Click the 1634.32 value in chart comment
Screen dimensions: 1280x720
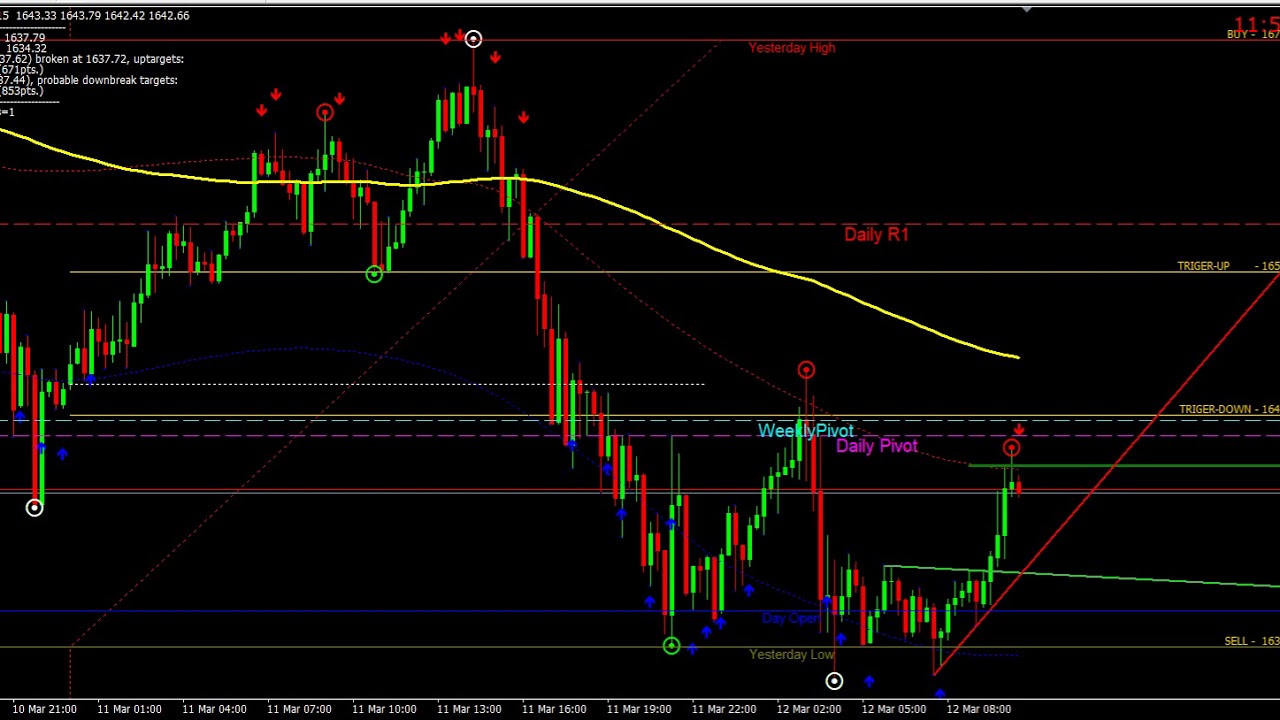tap(25, 48)
